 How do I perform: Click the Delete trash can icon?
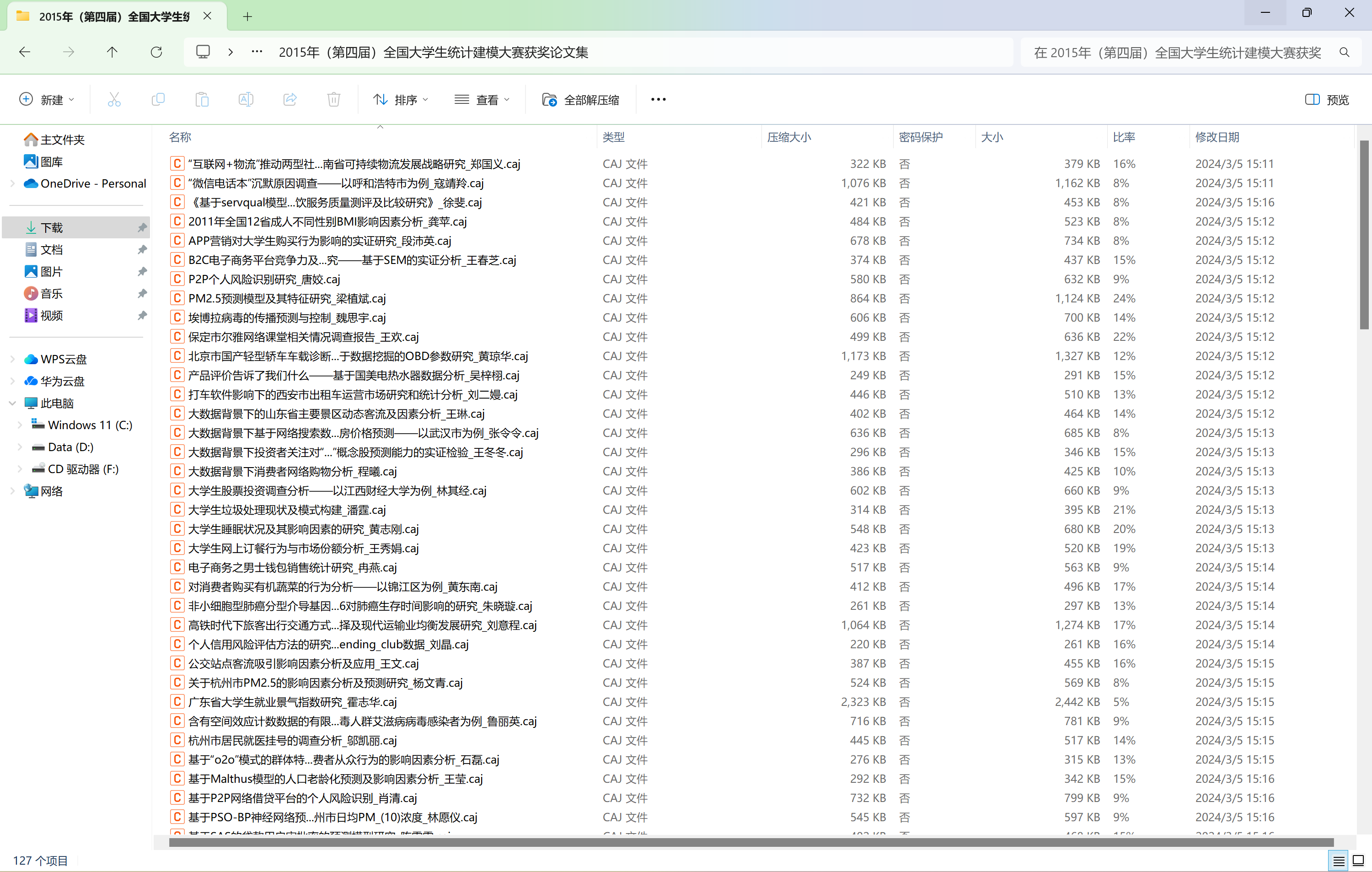click(x=333, y=100)
